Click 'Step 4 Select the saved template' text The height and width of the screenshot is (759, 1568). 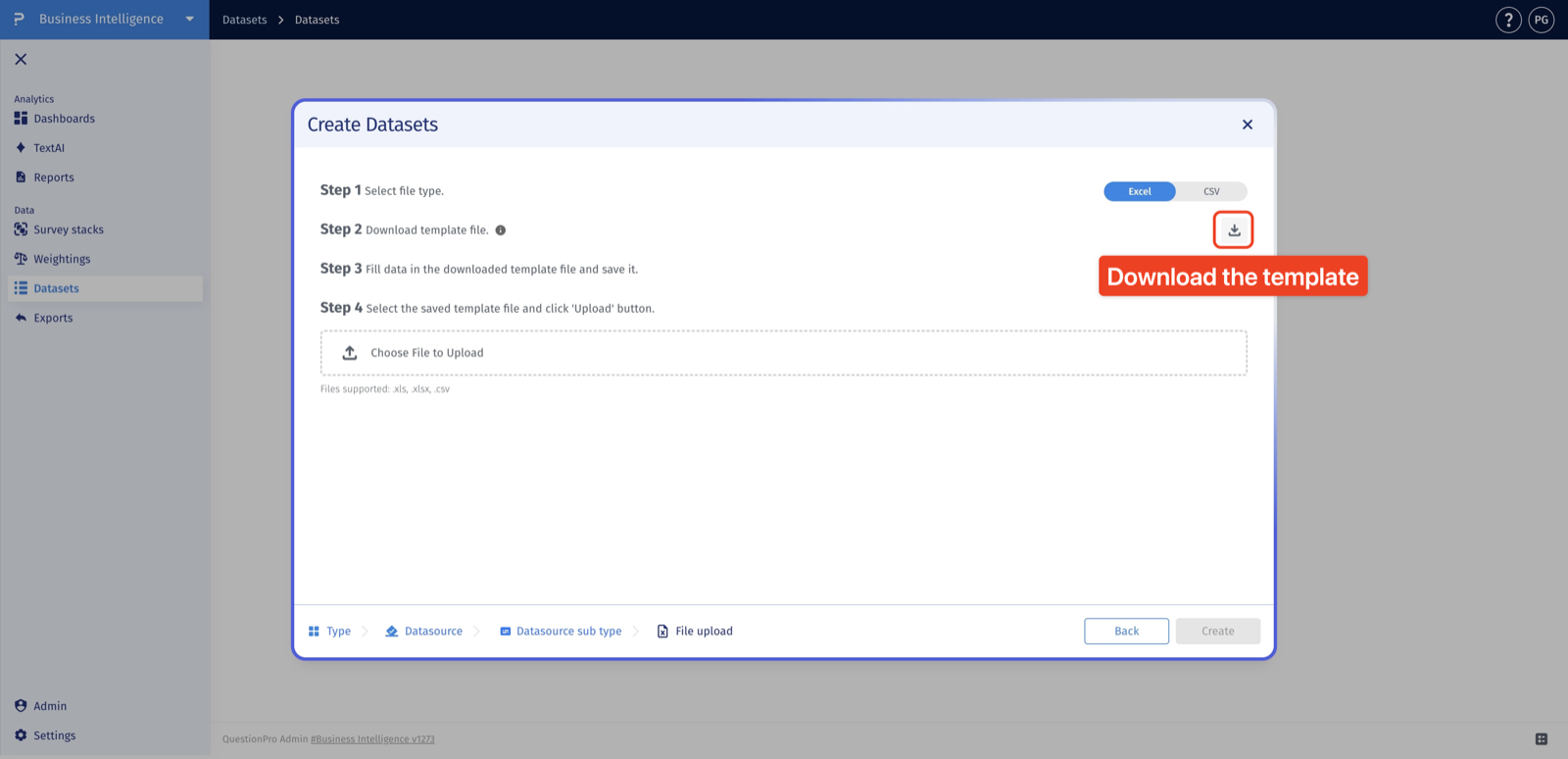tap(487, 308)
